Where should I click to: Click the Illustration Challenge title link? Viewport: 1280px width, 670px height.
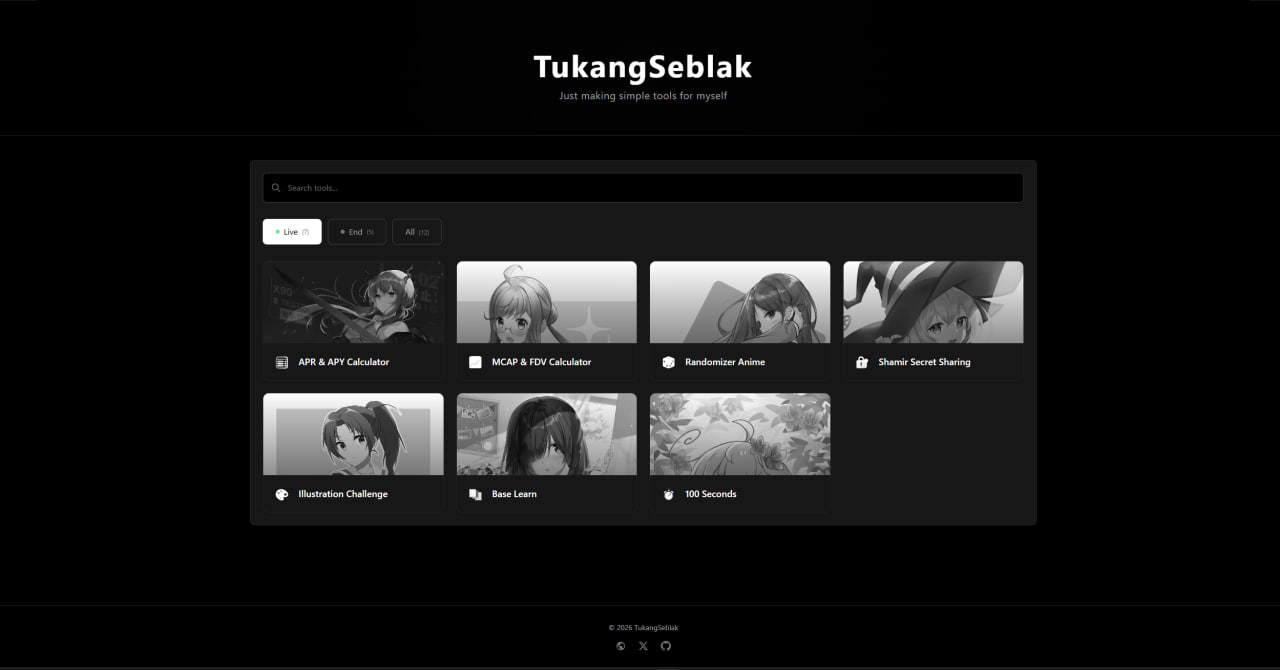coord(343,494)
